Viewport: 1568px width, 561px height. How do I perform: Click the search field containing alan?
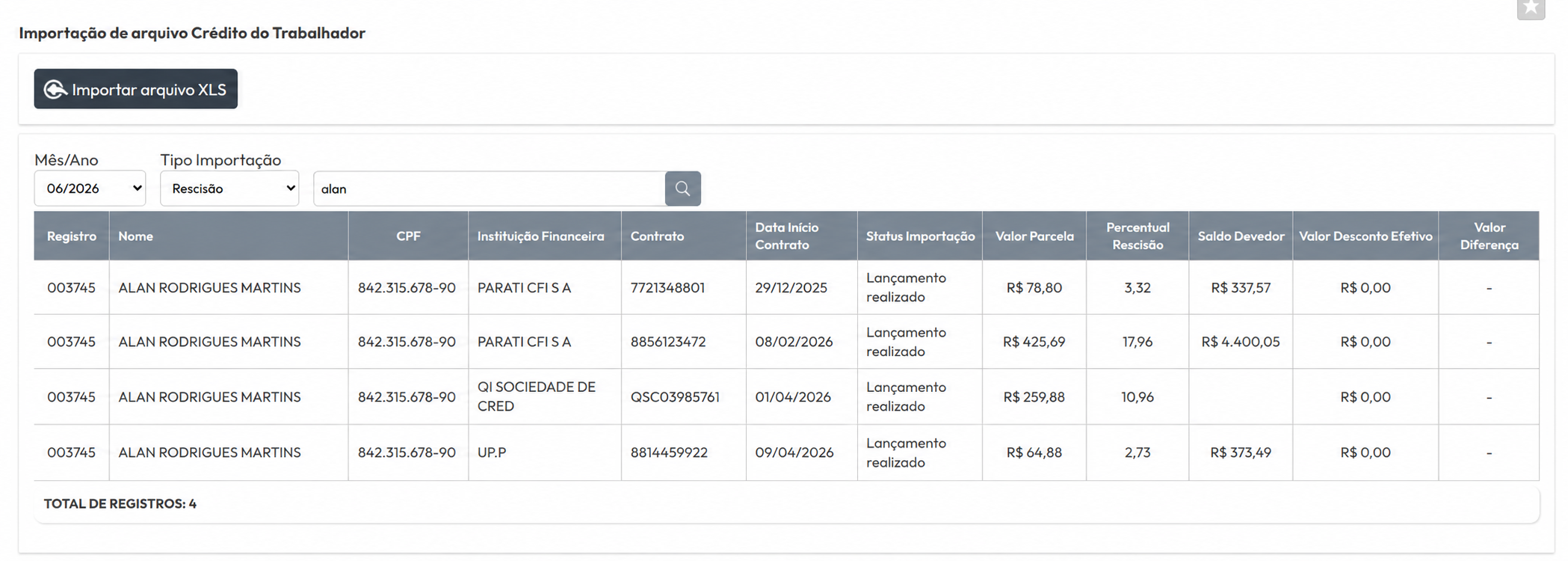(490, 188)
